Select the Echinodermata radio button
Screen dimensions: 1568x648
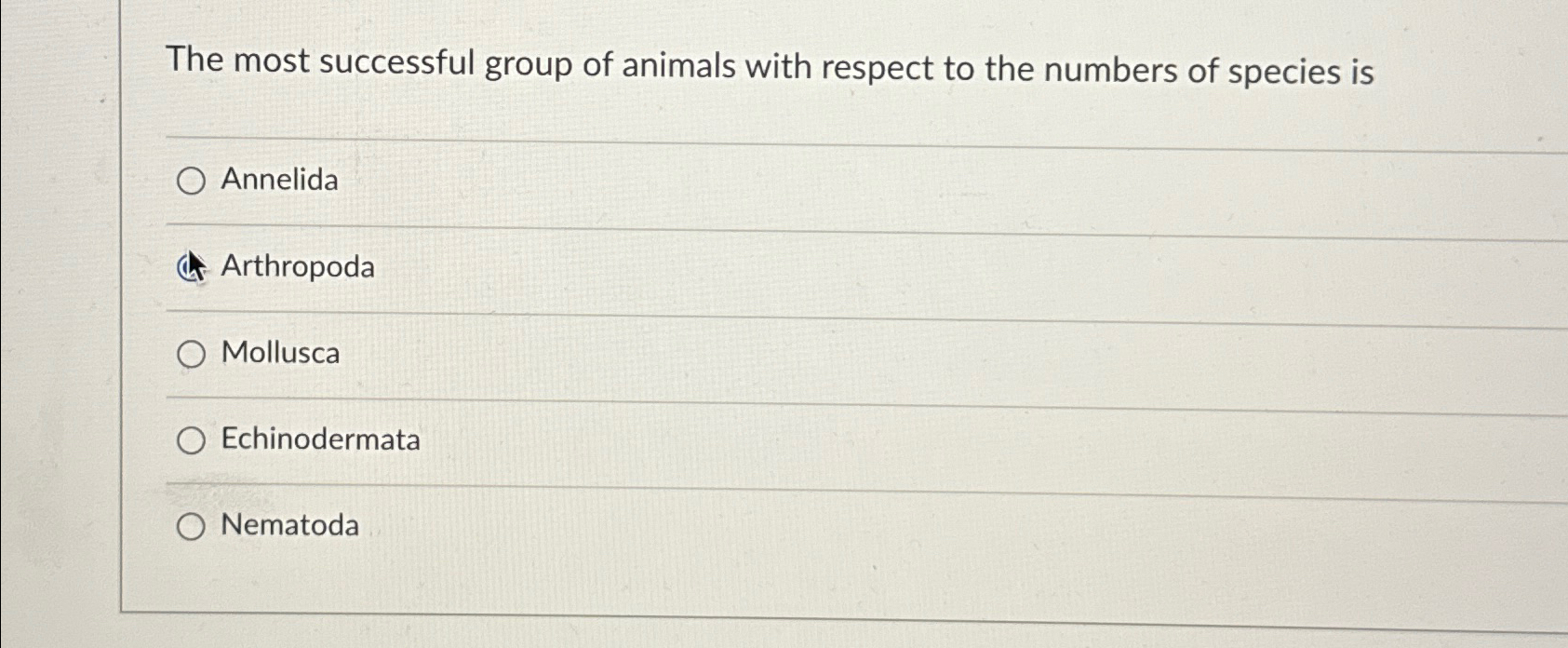pos(193,440)
